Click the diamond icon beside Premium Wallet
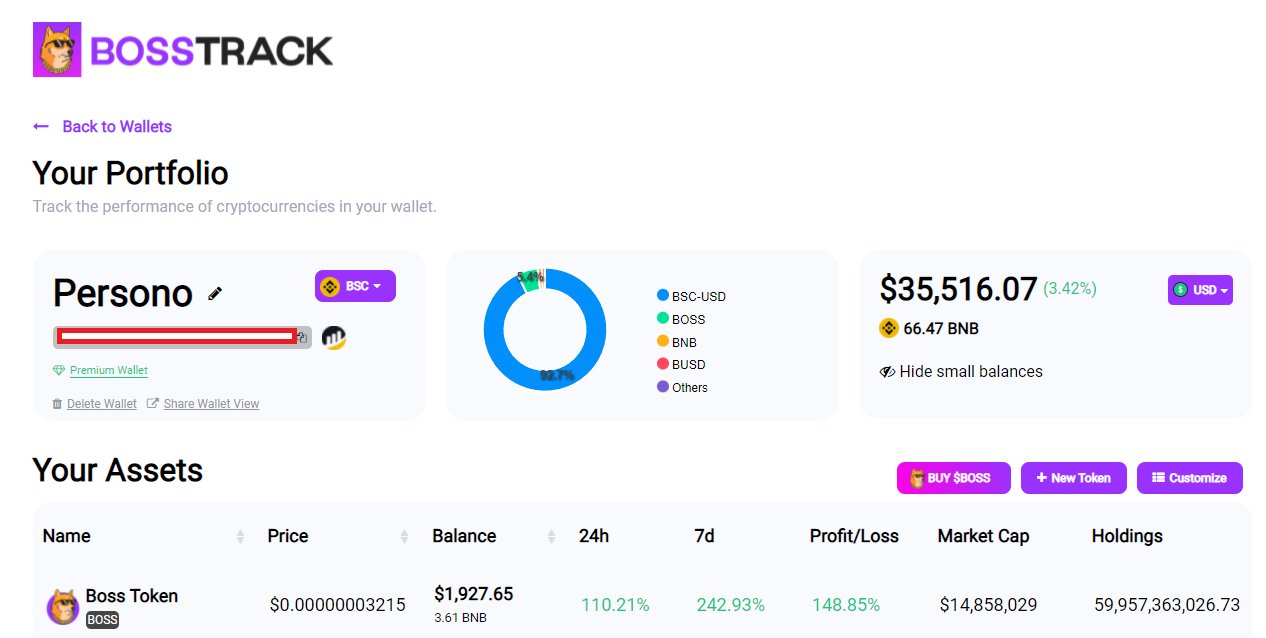The image size is (1266, 638). click(59, 370)
